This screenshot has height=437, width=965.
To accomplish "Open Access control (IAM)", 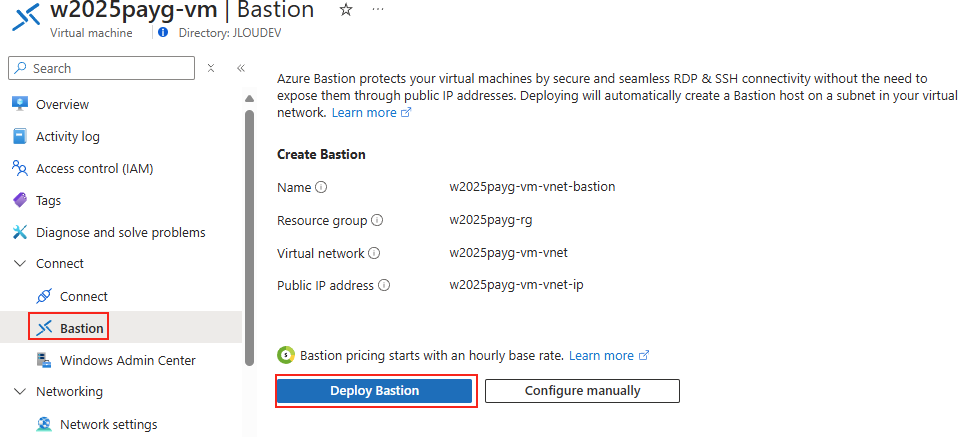I will coord(95,169).
